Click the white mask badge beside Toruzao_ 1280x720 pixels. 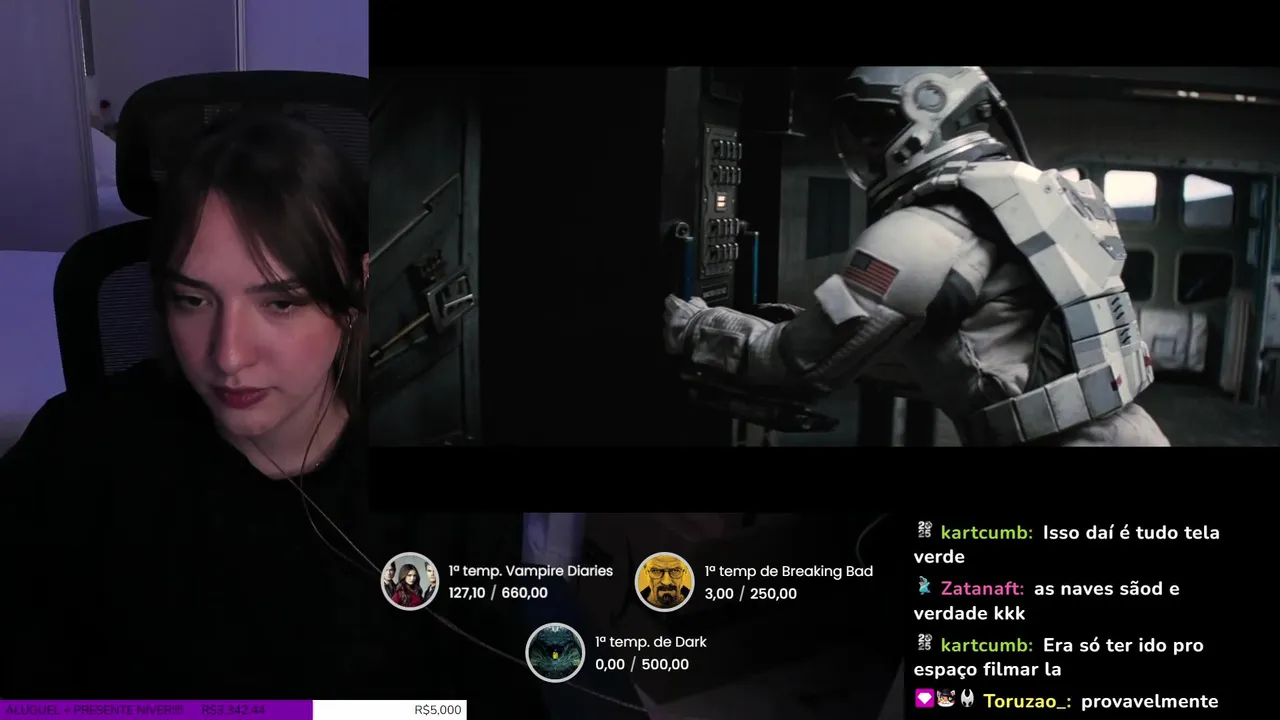(x=967, y=699)
